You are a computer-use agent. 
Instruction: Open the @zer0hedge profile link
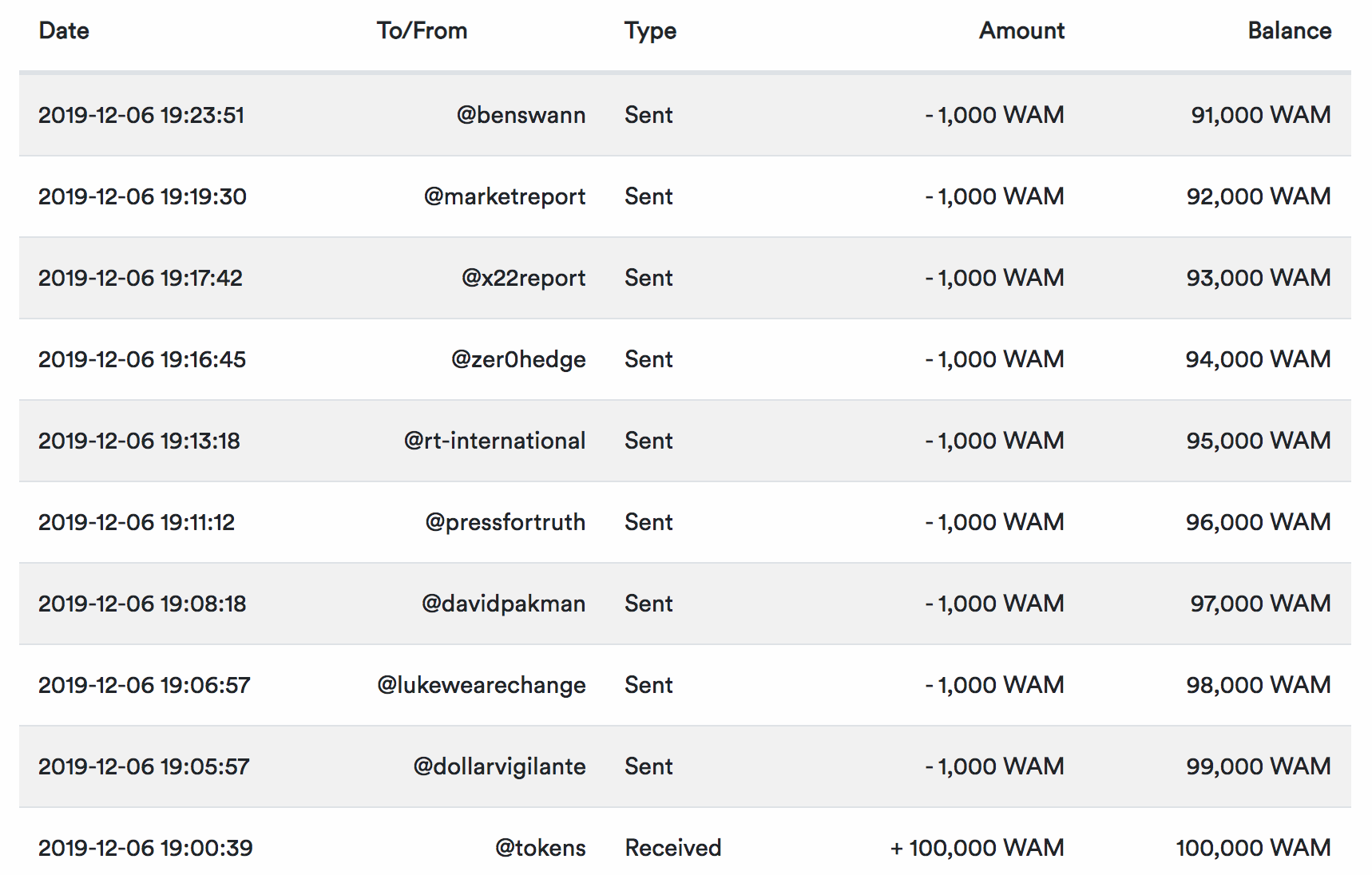(x=518, y=359)
